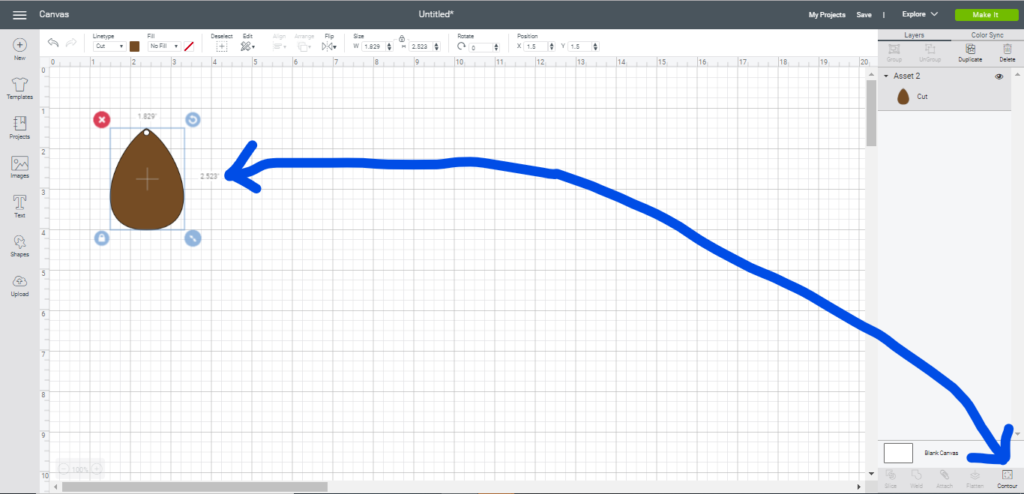This screenshot has width=1024, height=494.
Task: Click the green Make It button
Action: tap(985, 14)
